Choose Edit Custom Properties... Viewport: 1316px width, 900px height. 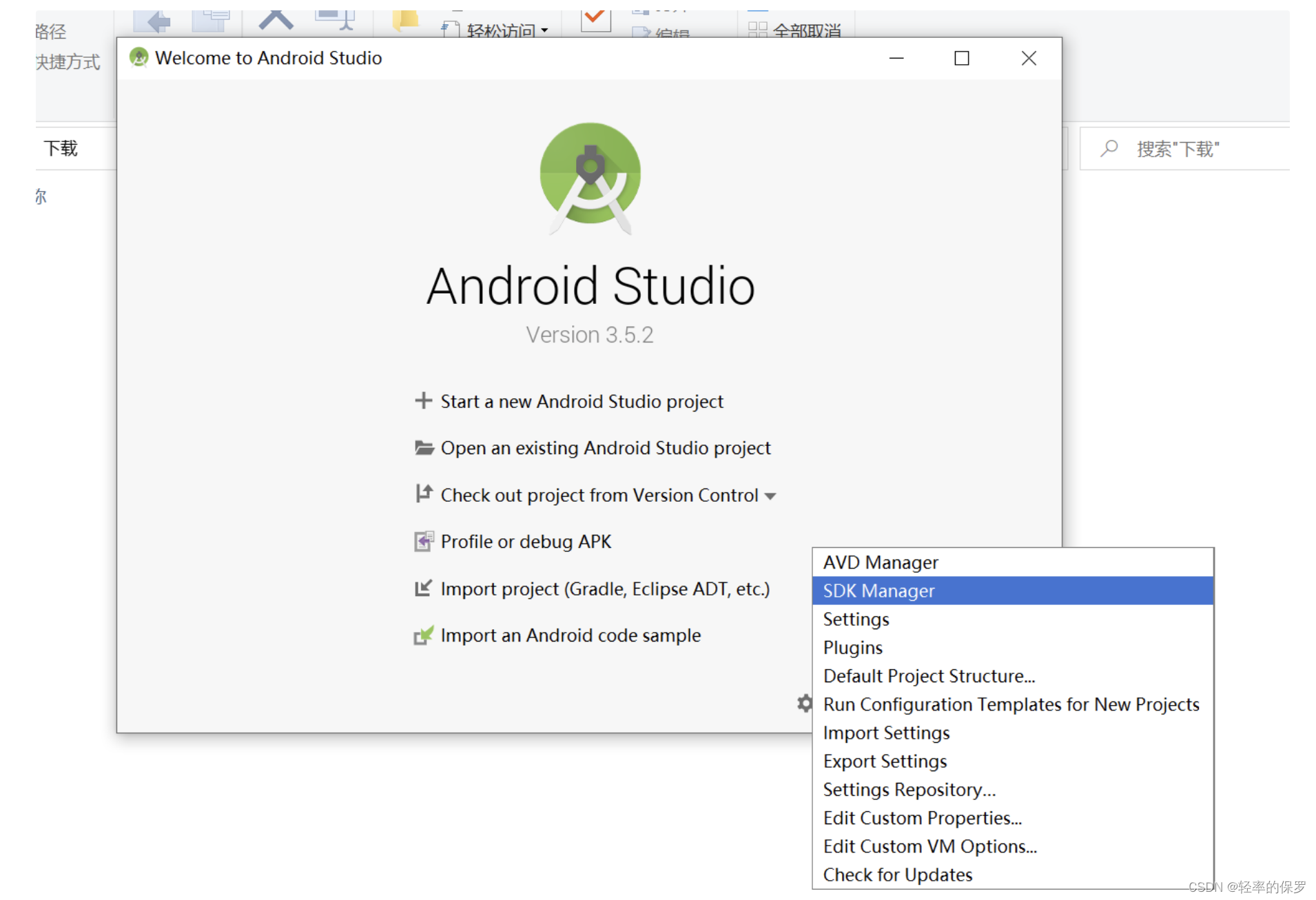(1012, 817)
